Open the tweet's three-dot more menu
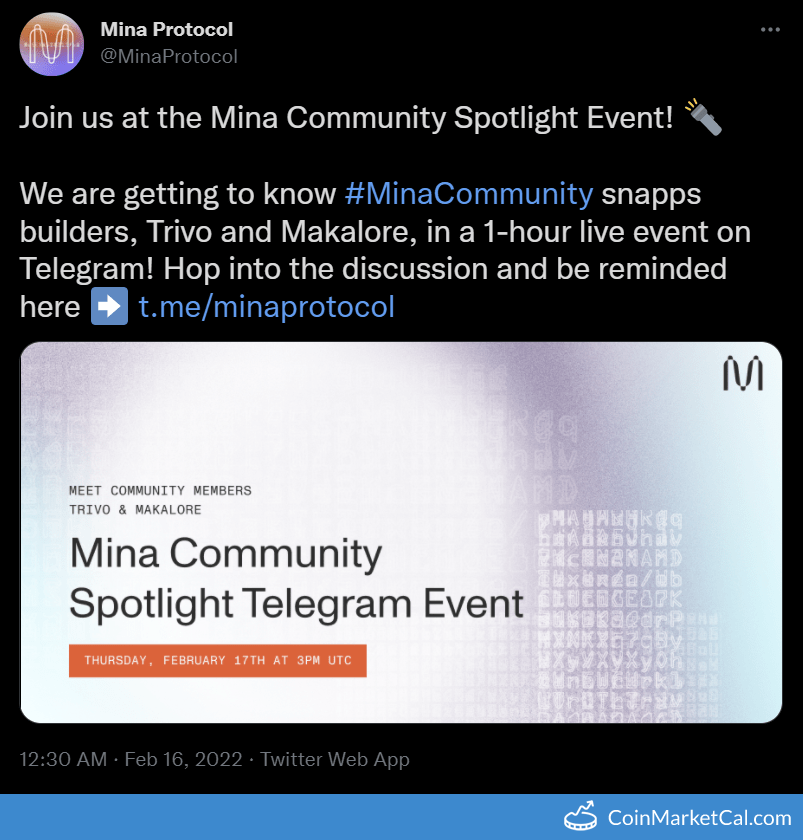803x840 pixels. click(x=769, y=30)
